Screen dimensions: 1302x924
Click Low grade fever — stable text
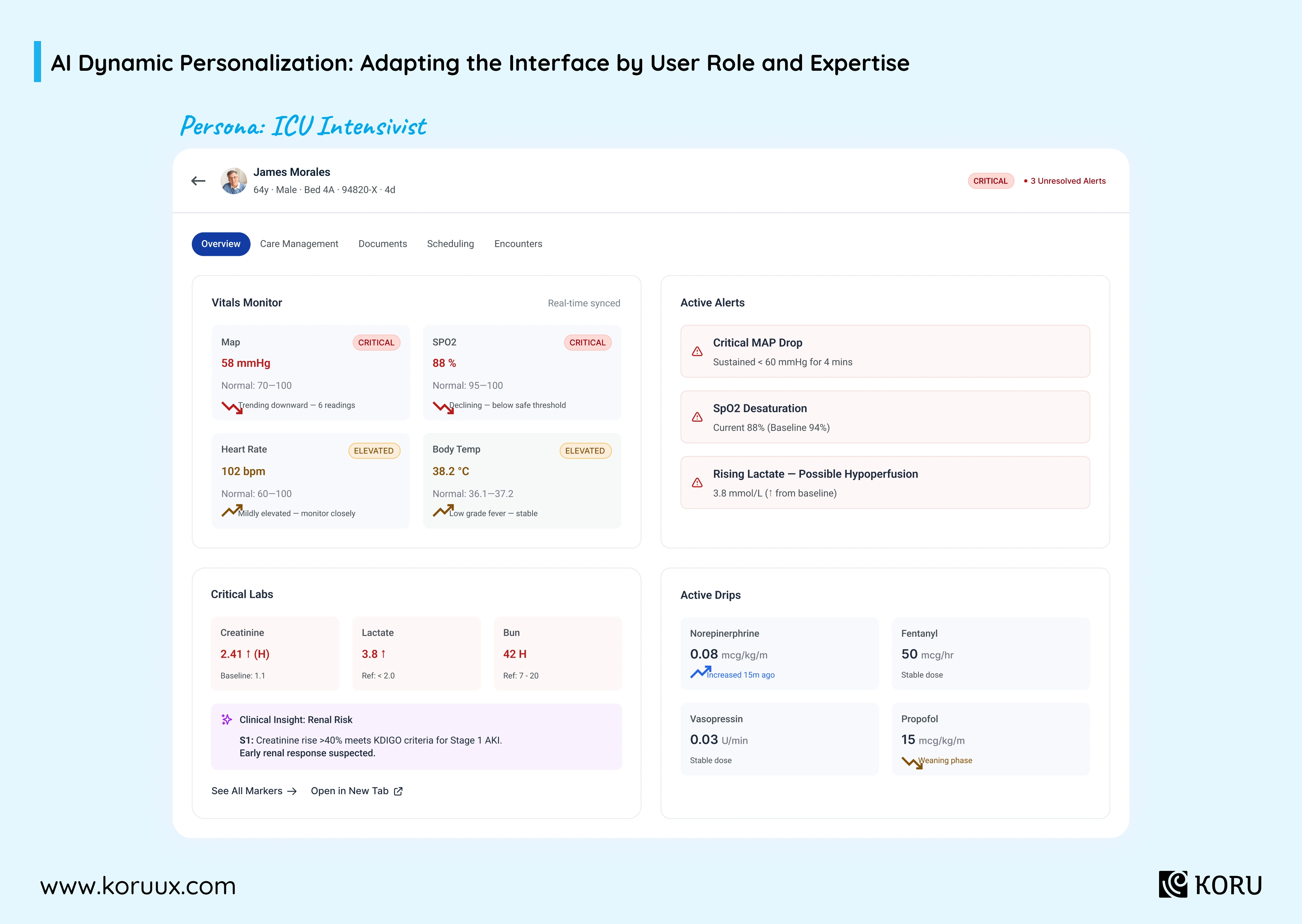click(493, 513)
